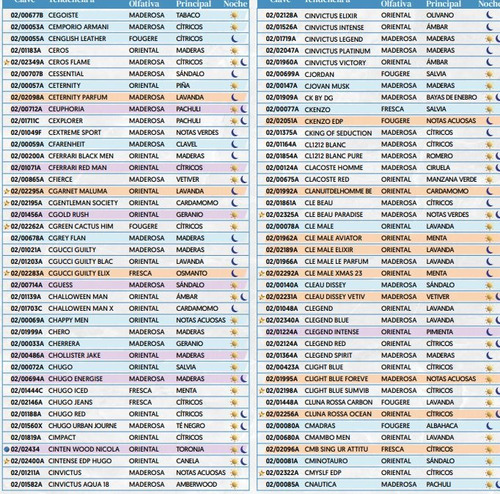Click the moon icon in CLEGEND INTENSE row
This screenshot has height=494, width=500.
[x=490, y=332]
